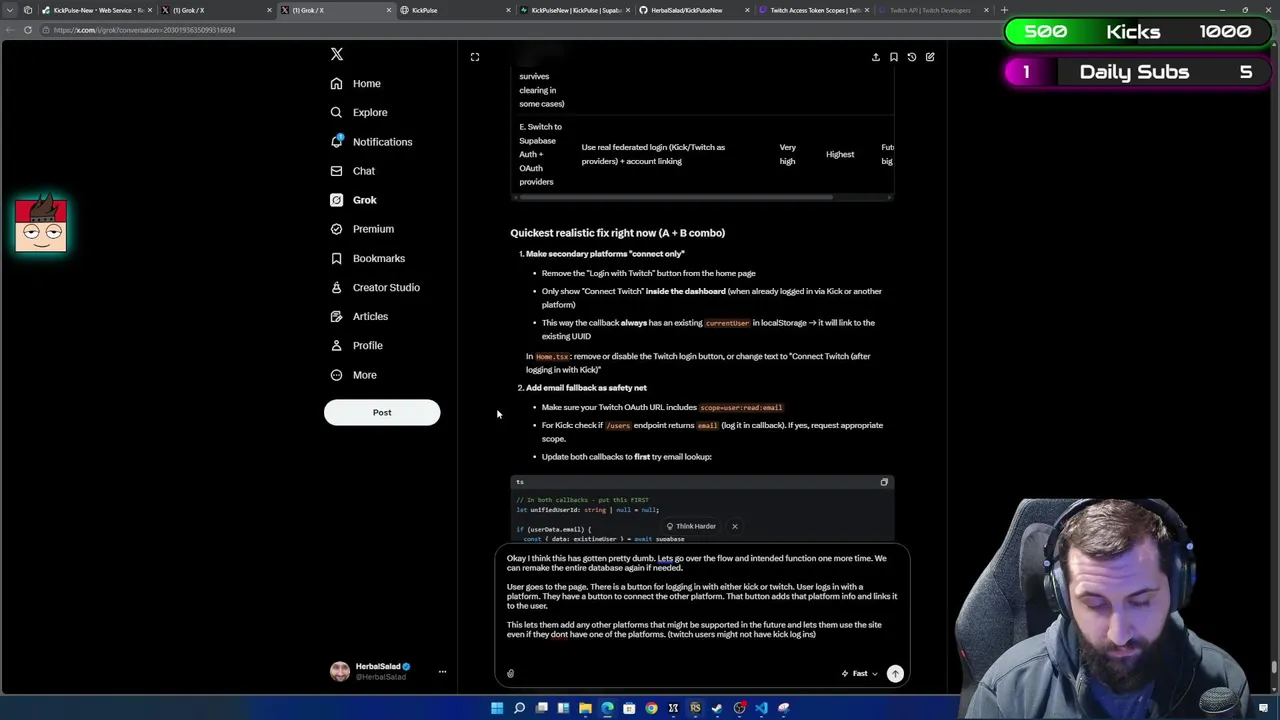1280x720 pixels.
Task: Open Google Chrome from taskbar
Action: [651, 708]
